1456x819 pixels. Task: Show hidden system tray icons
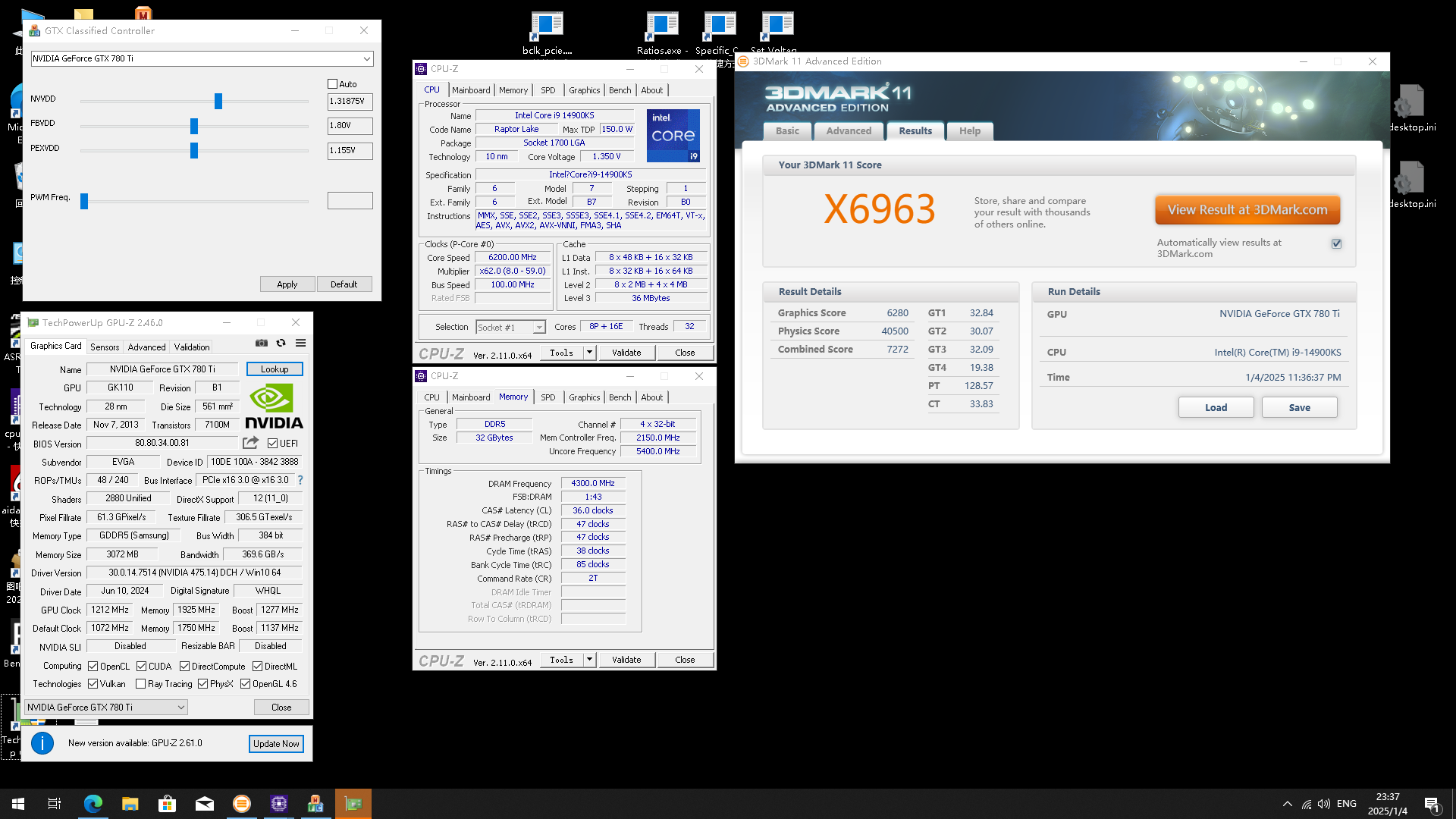point(1287,804)
